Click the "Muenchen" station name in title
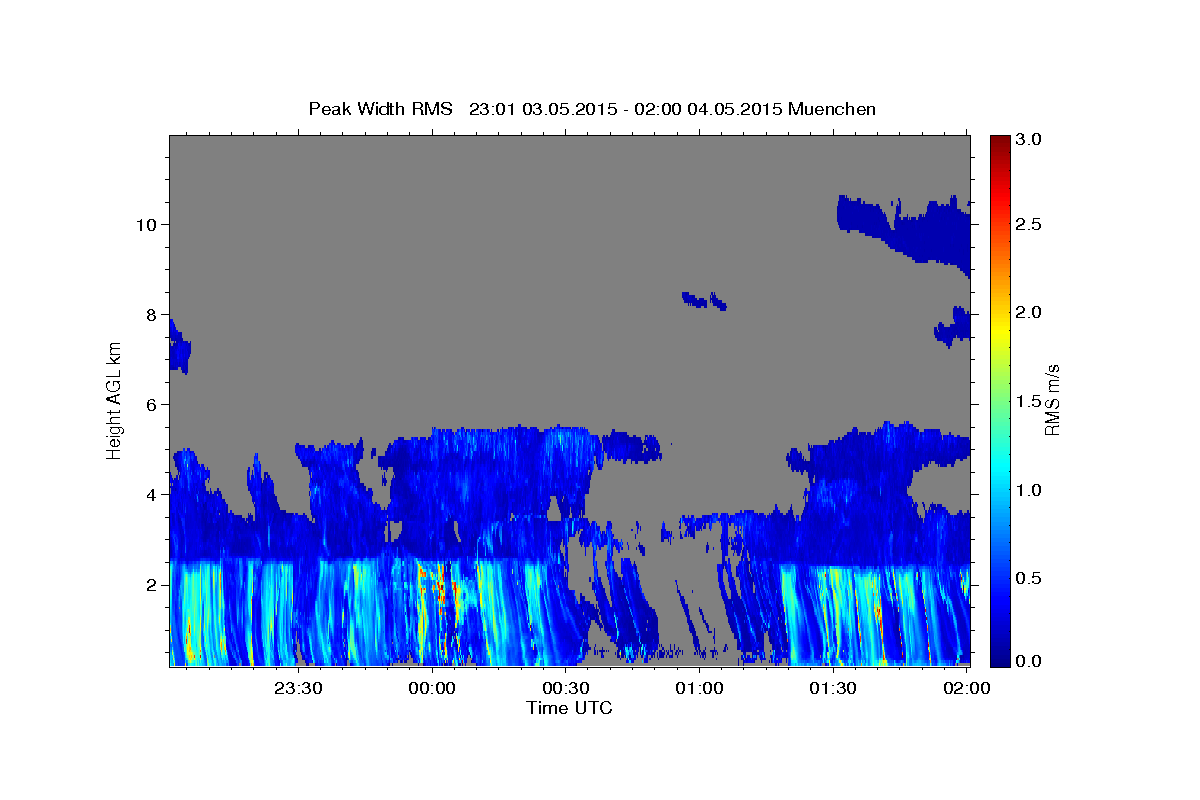The width and height of the screenshot is (1200, 800). click(832, 108)
